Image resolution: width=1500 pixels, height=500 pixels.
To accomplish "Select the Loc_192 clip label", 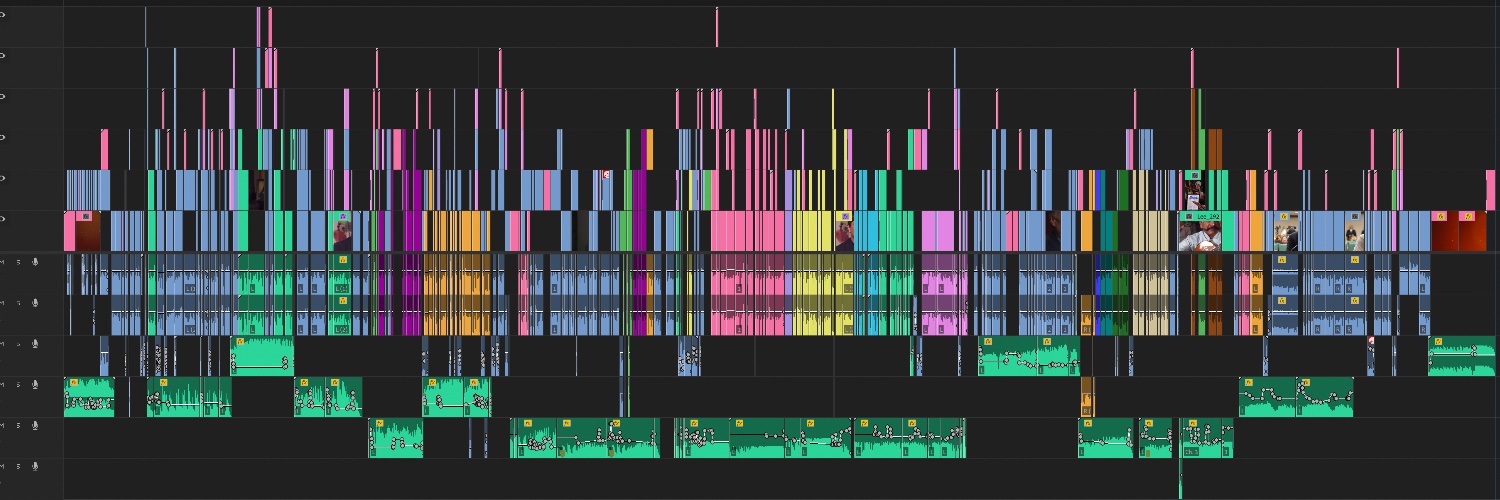I will coord(1207,216).
